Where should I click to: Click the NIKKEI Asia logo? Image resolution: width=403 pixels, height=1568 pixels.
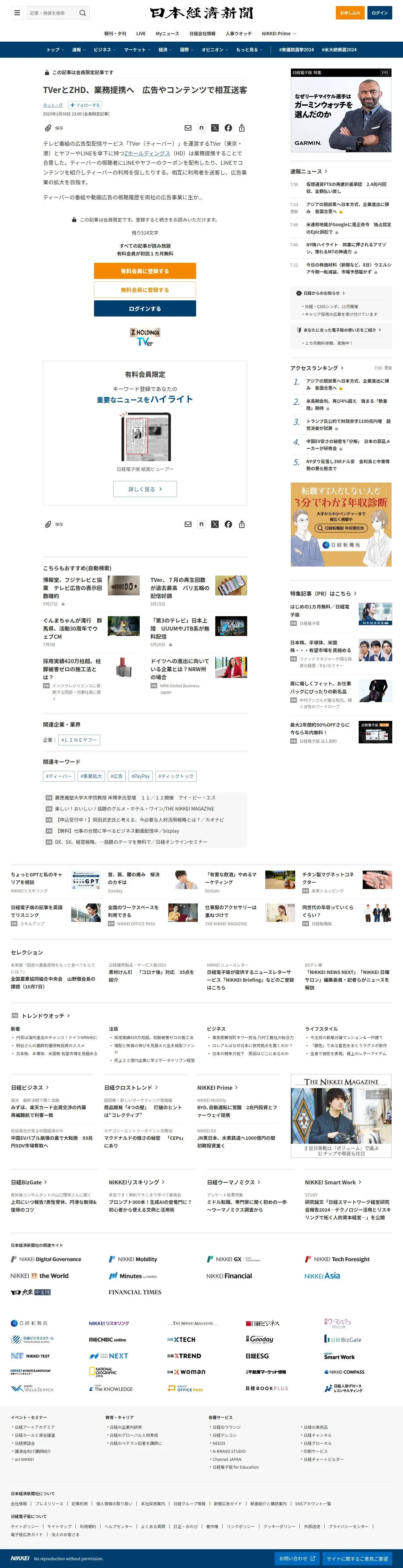322,1276
